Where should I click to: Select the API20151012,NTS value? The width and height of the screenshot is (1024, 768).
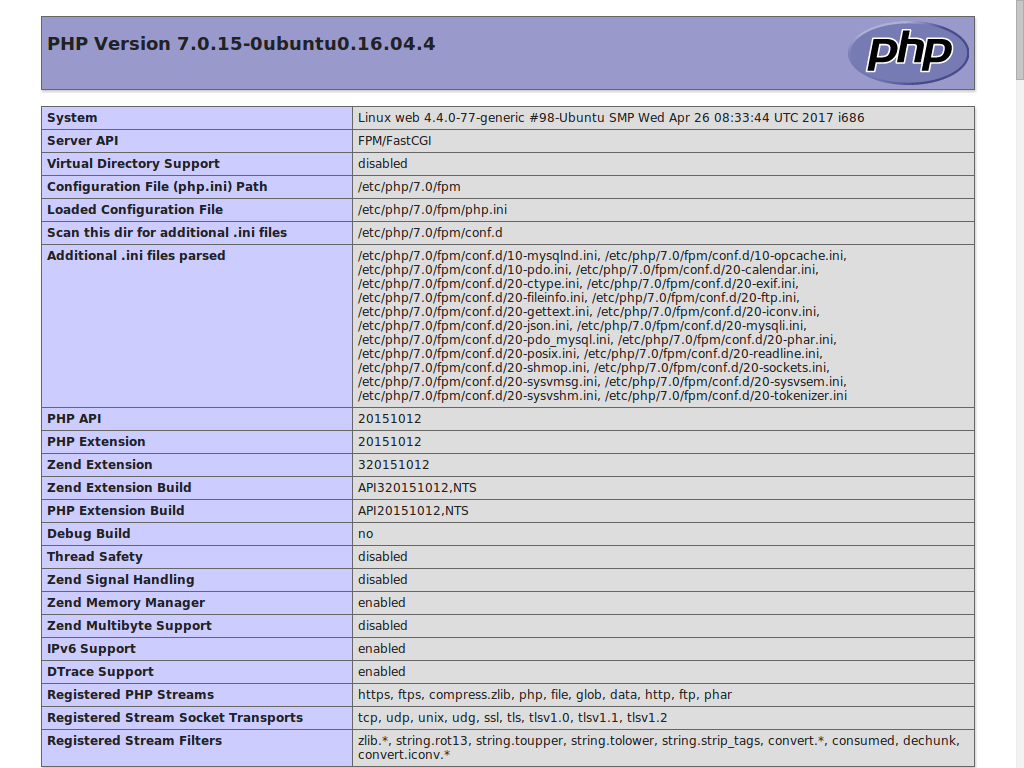(x=413, y=511)
